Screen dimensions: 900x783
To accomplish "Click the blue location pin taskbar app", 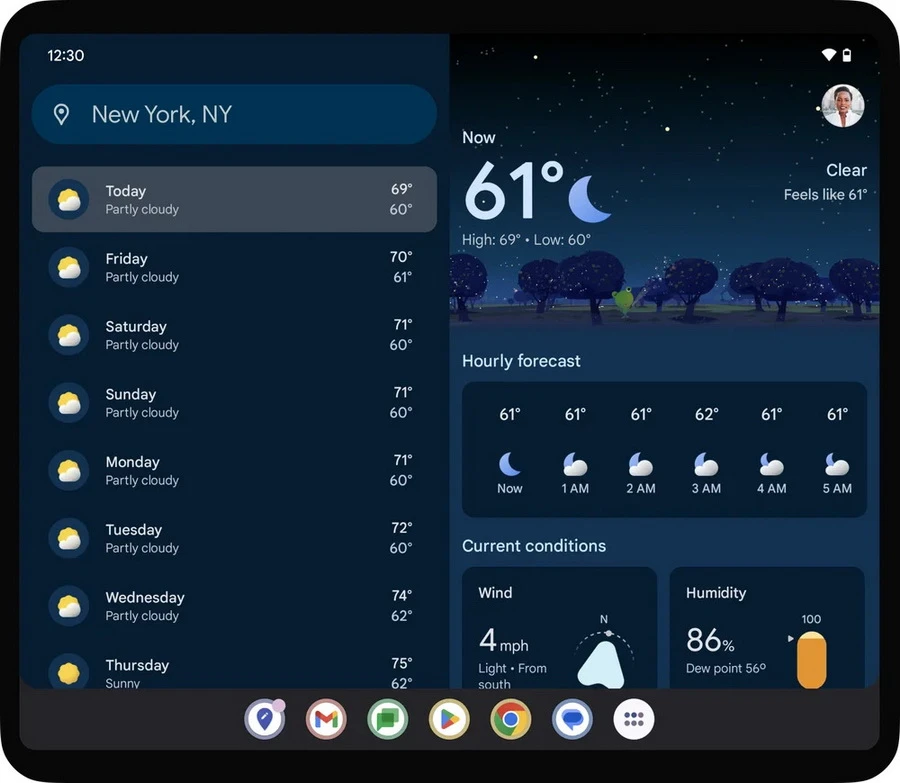I will click(264, 719).
